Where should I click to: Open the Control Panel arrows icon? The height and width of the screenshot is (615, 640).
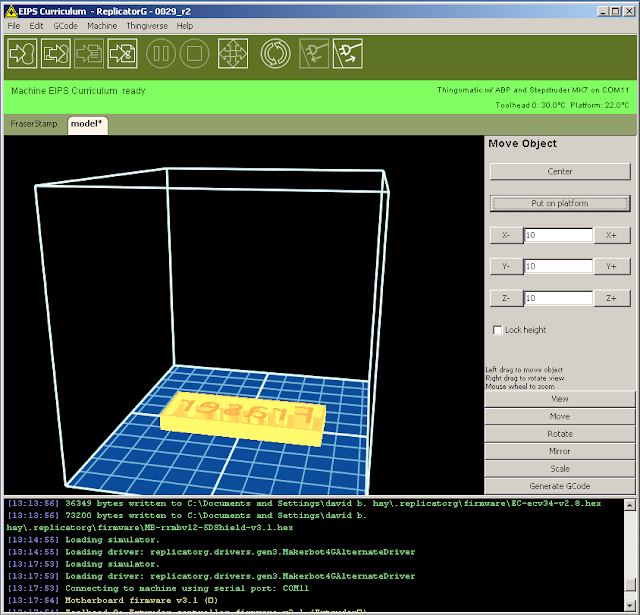pos(233,53)
